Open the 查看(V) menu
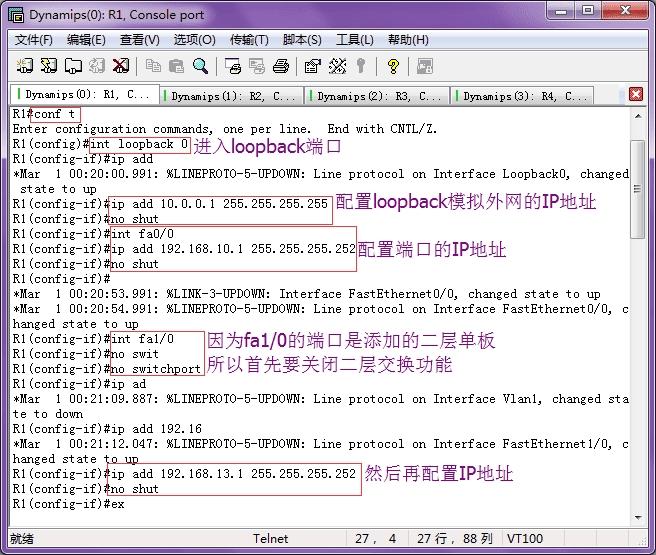 140,40
